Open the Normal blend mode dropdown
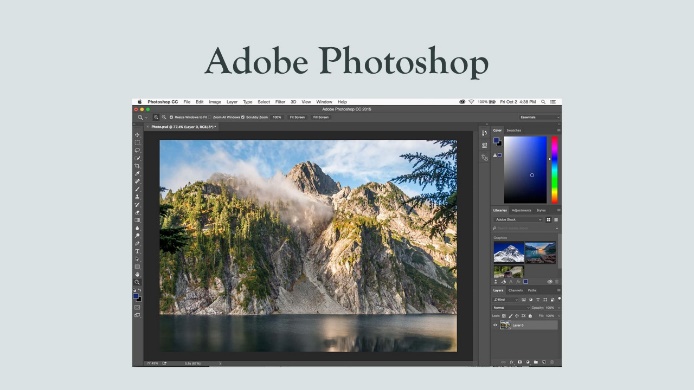The height and width of the screenshot is (390, 694). [511, 308]
